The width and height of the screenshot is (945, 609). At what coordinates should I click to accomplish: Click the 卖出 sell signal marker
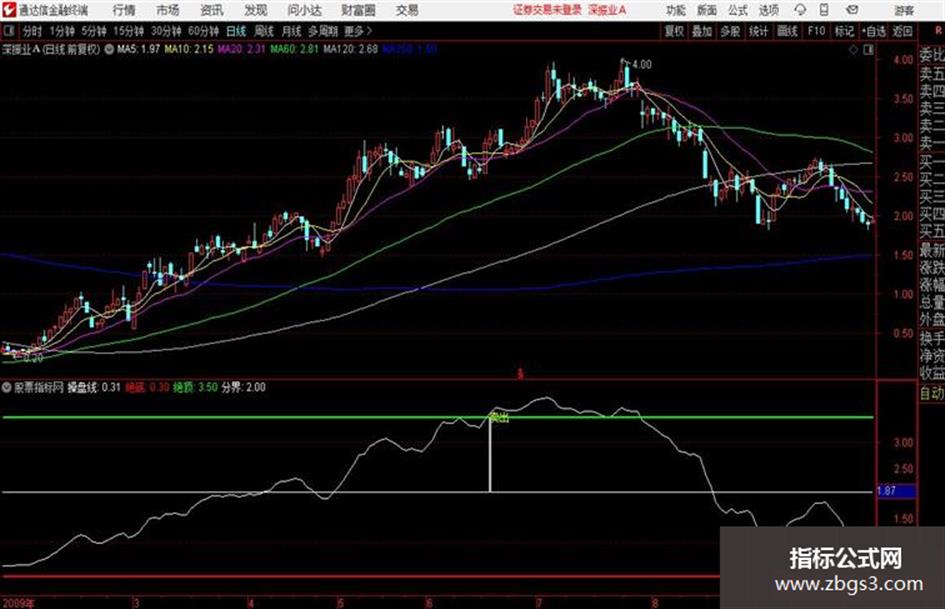tap(498, 417)
